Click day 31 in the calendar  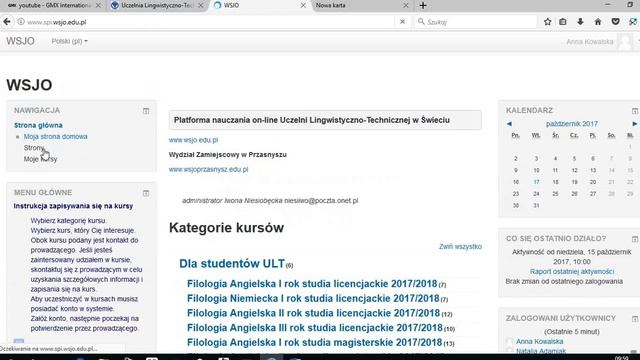coord(536,206)
